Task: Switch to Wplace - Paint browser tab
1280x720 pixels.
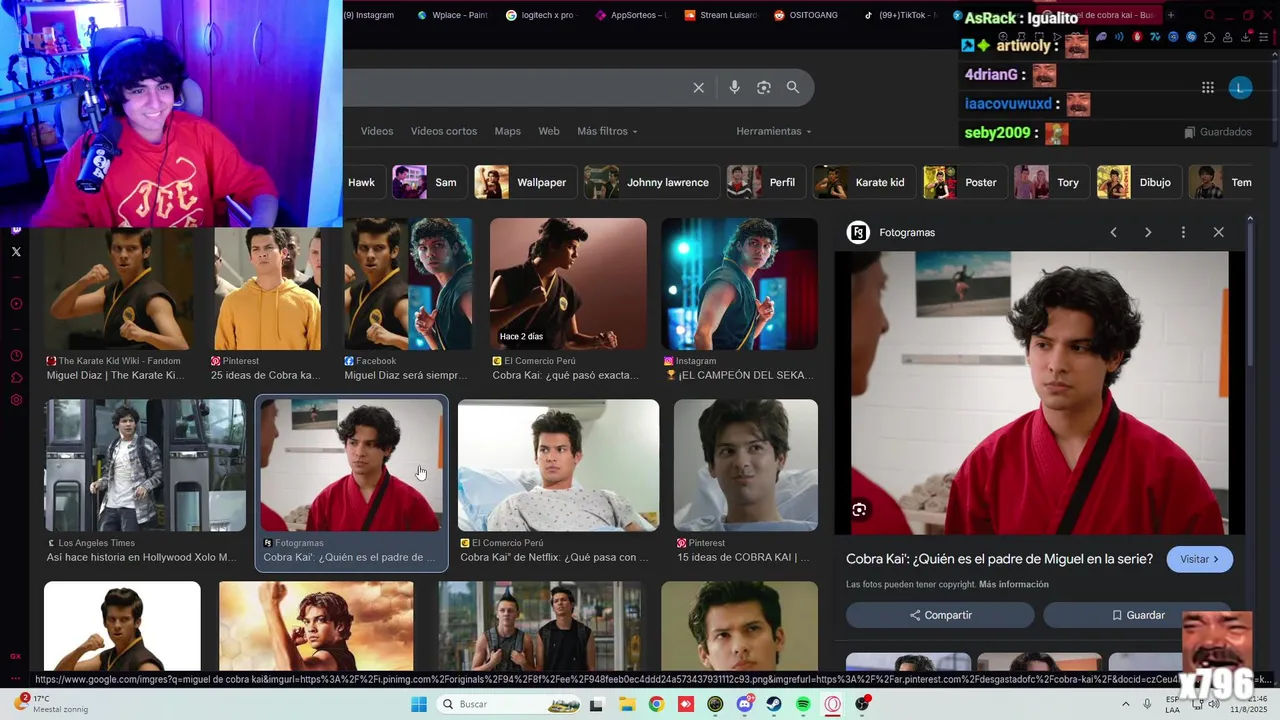Action: 452,15
